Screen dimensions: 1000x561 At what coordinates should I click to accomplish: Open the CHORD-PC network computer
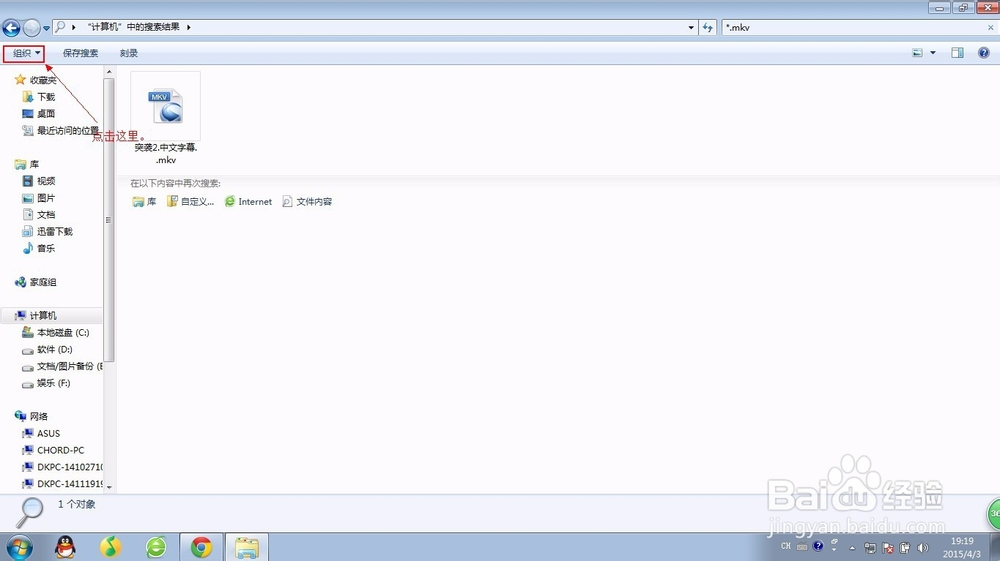coord(54,450)
